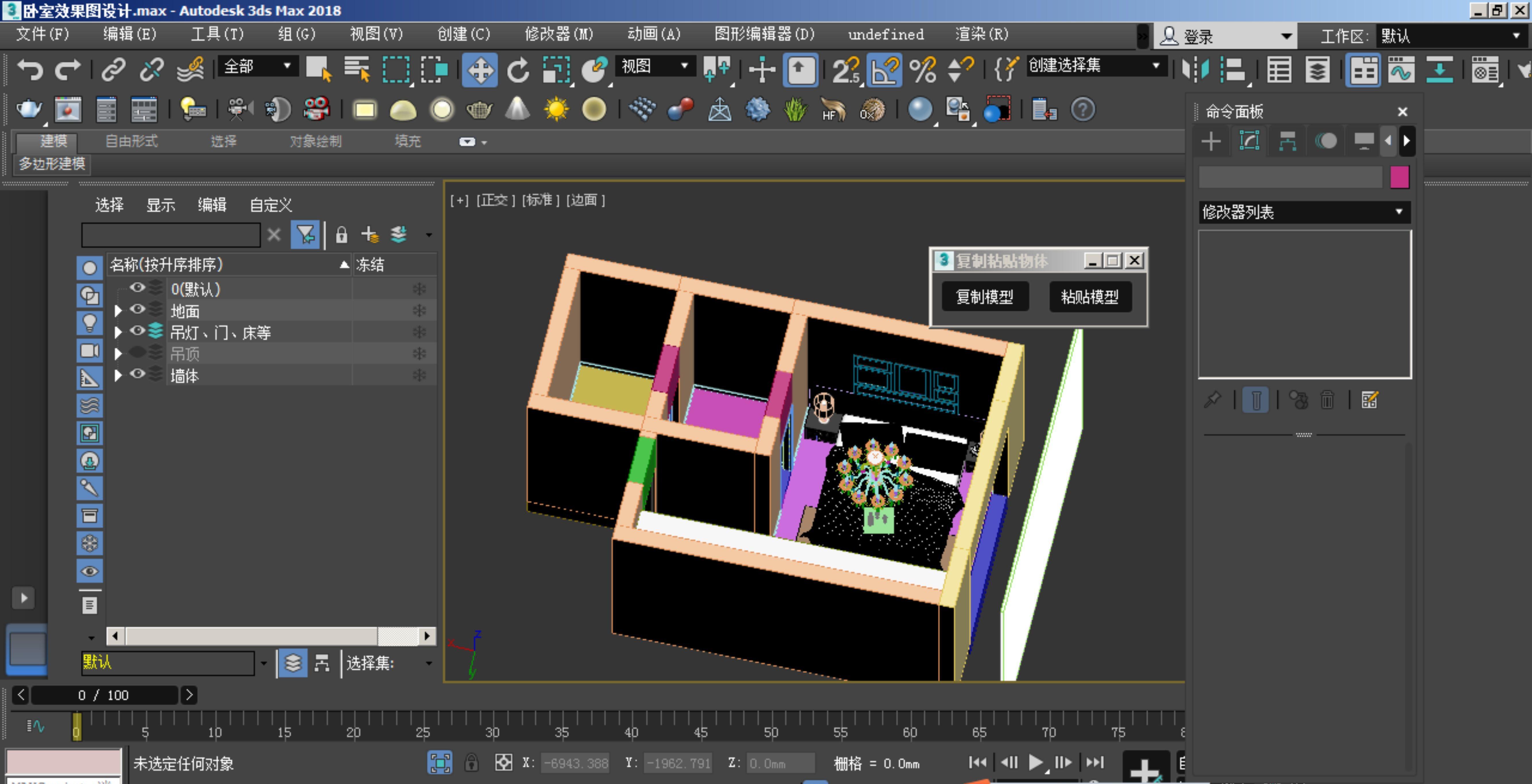1532x784 pixels.
Task: Choose the Select and Rotate tool
Action: (x=518, y=70)
